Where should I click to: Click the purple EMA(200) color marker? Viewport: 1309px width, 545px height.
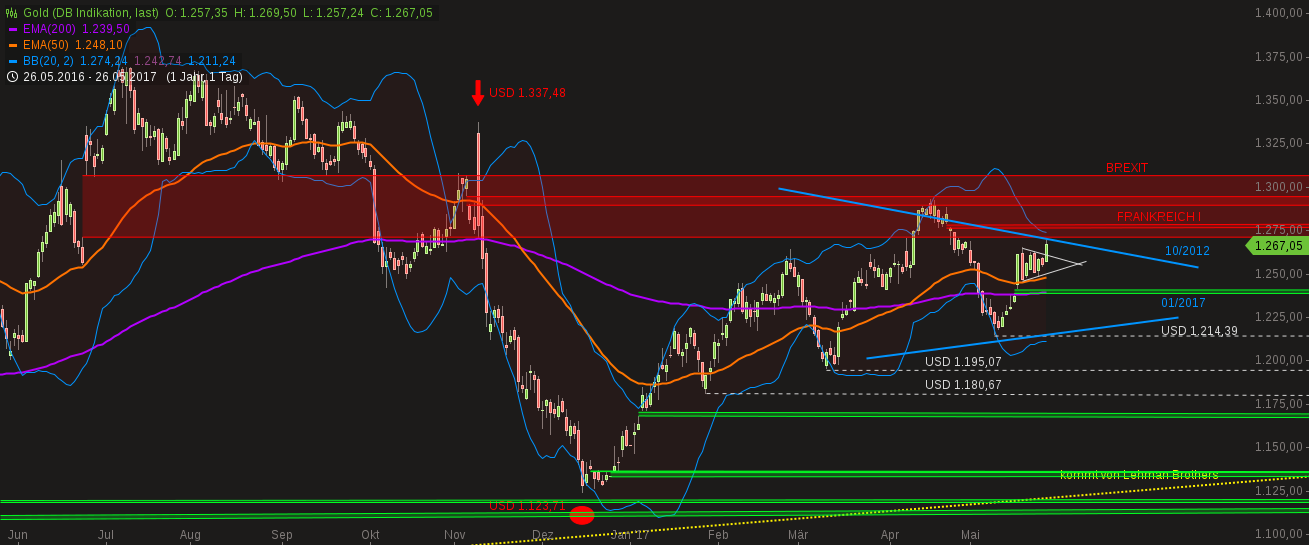tap(13, 29)
